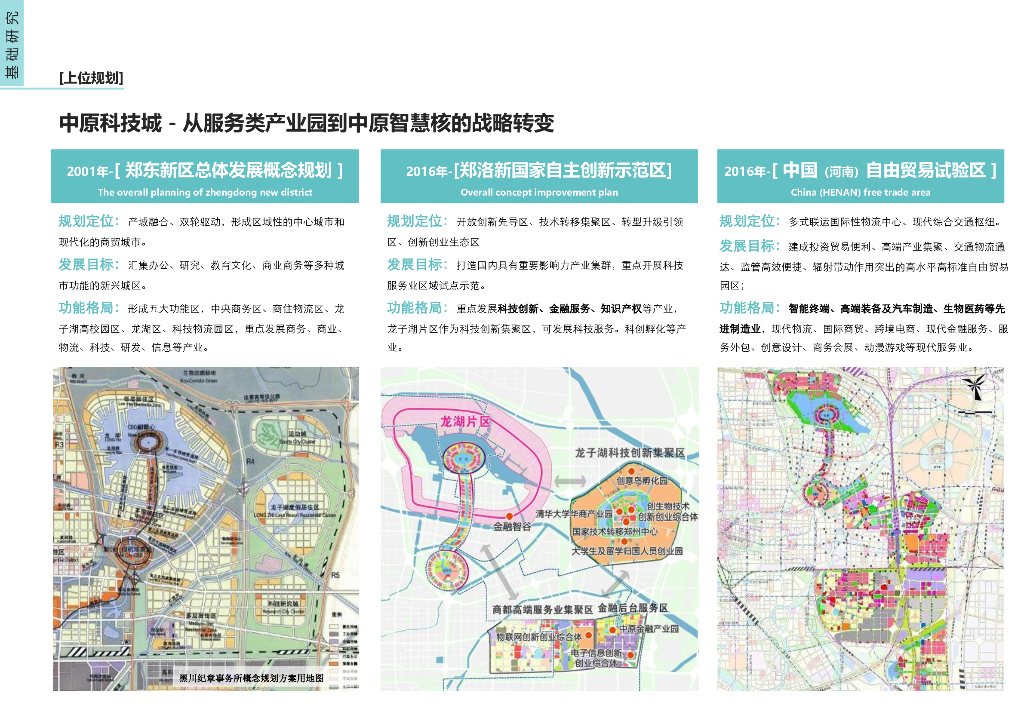Screen dimensions: 1024x724
Task: Click the 创意鸟孵化园 red marker
Action: [x=630, y=471]
